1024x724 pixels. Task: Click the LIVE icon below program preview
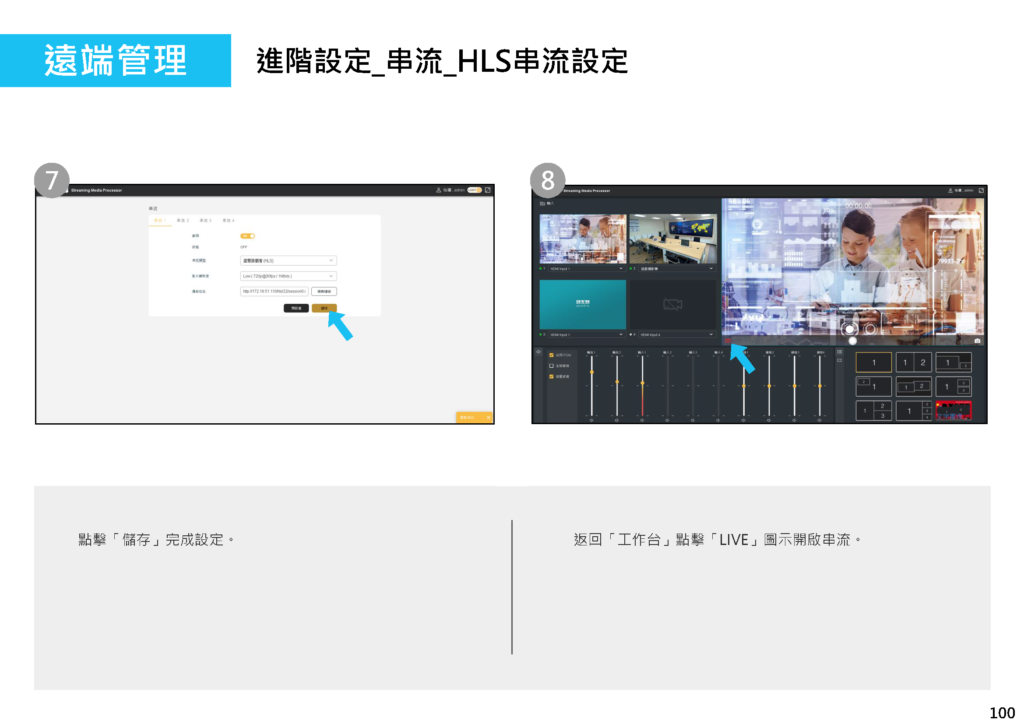[727, 341]
